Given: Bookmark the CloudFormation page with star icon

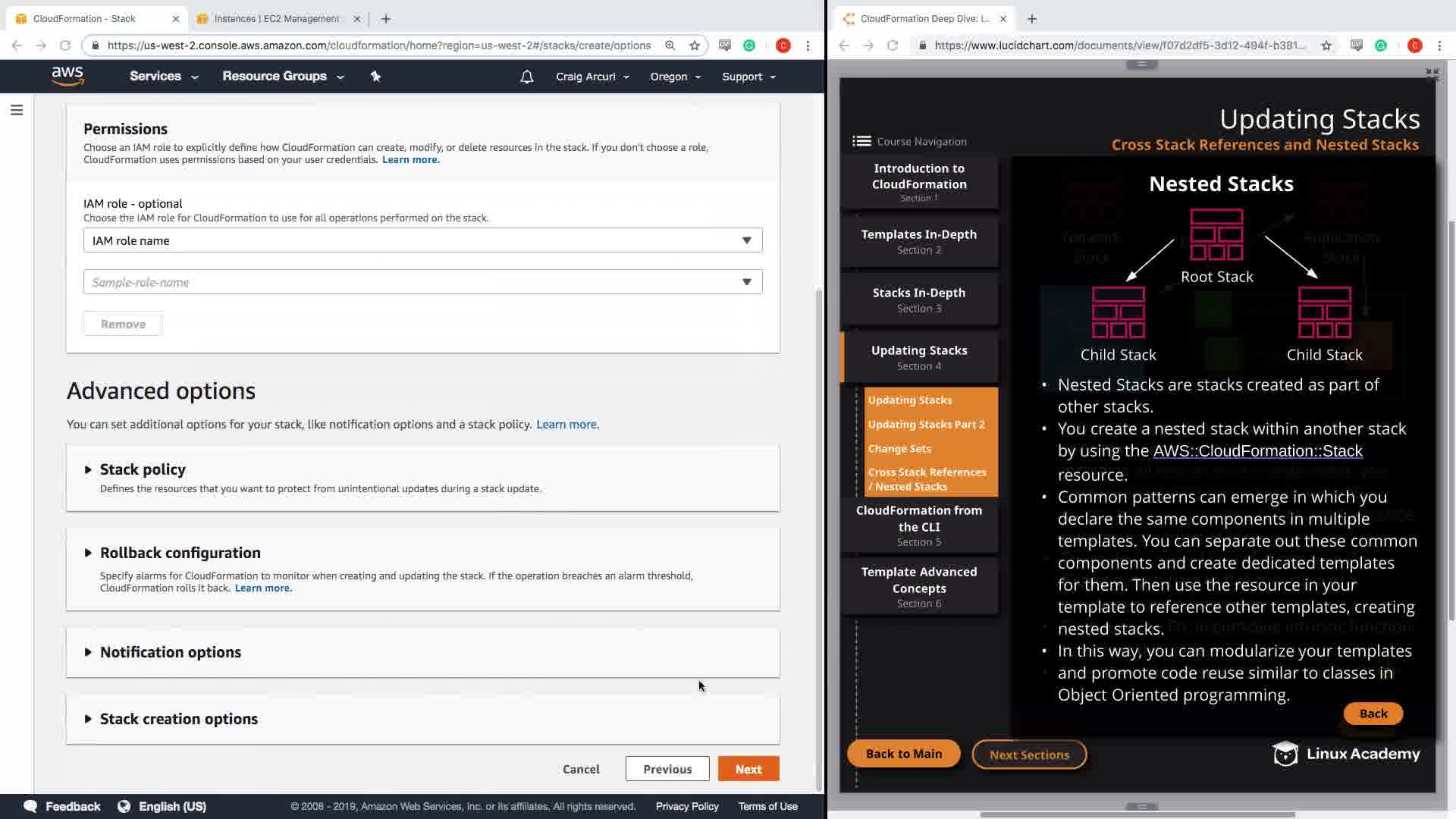Looking at the screenshot, I should click(695, 45).
